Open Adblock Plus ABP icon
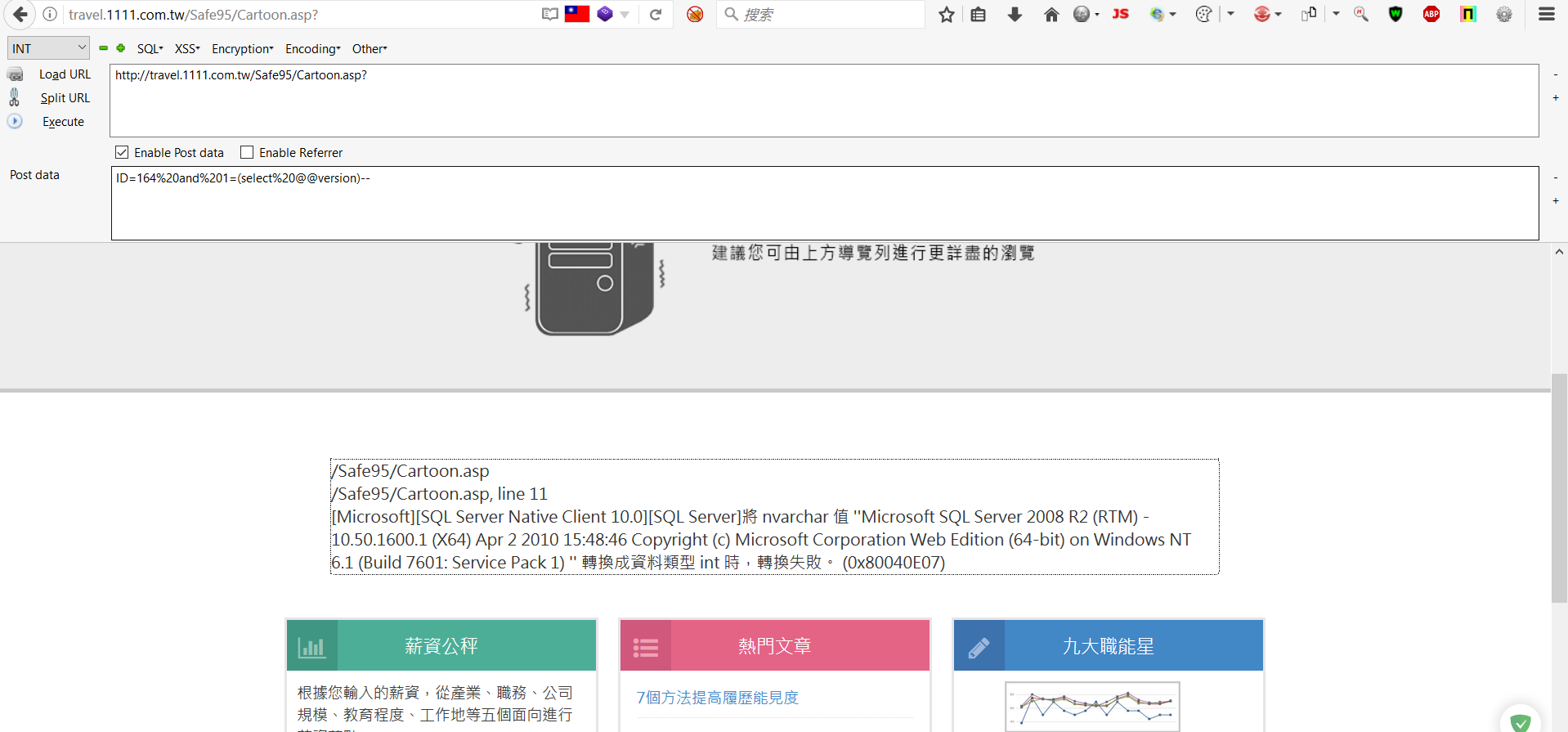This screenshot has height=732, width=1568. click(1431, 14)
